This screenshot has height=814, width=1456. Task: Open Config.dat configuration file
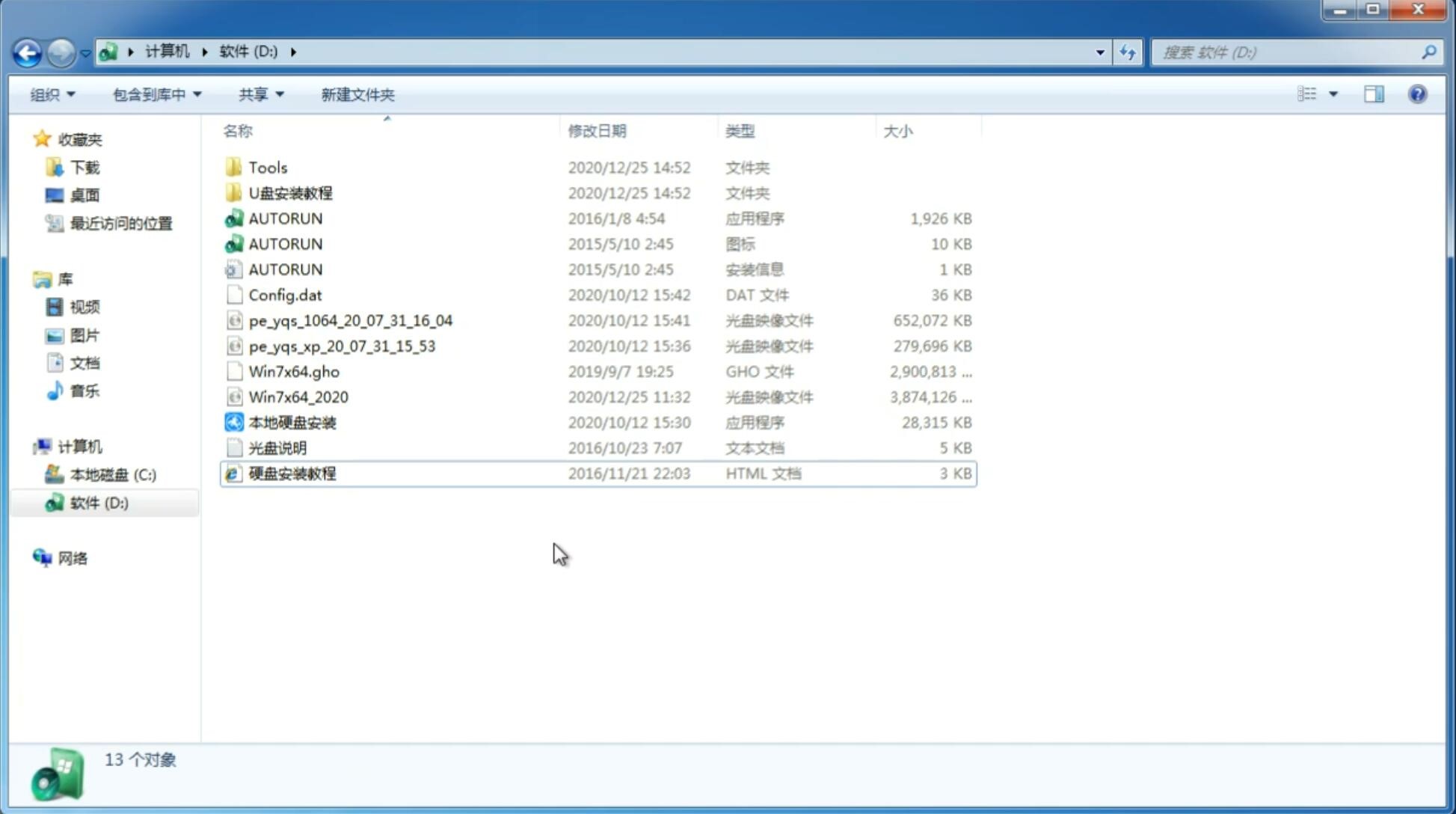(x=285, y=294)
